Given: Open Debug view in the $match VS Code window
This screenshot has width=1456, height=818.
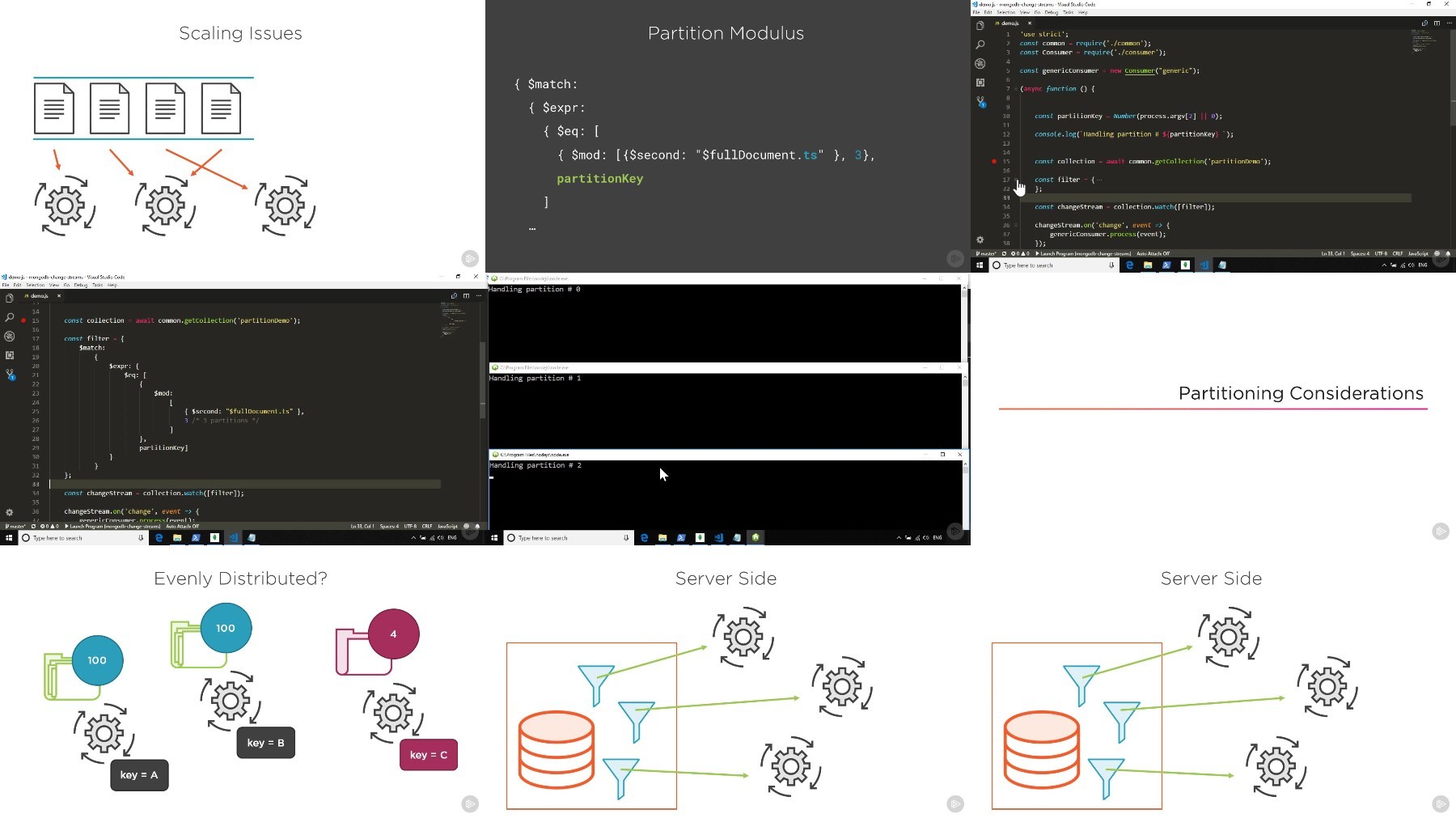Looking at the screenshot, I should pyautogui.click(x=10, y=336).
